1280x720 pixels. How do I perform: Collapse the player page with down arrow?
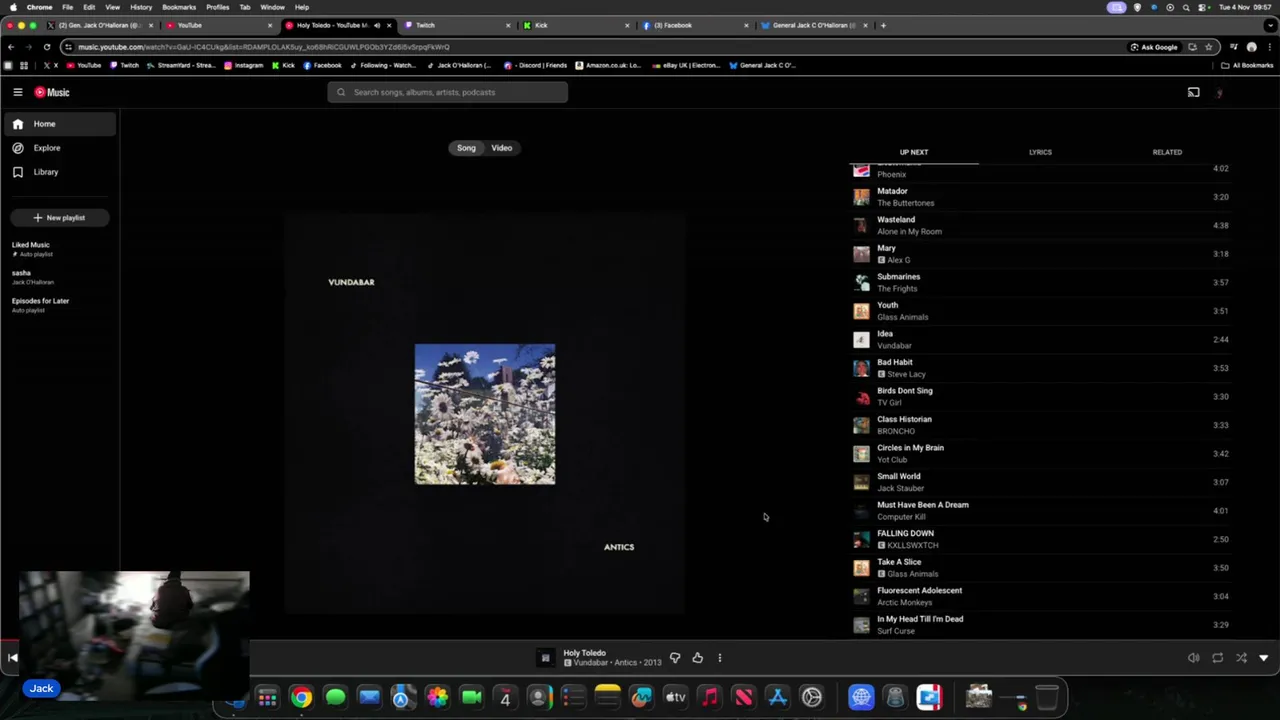[x=1264, y=658]
